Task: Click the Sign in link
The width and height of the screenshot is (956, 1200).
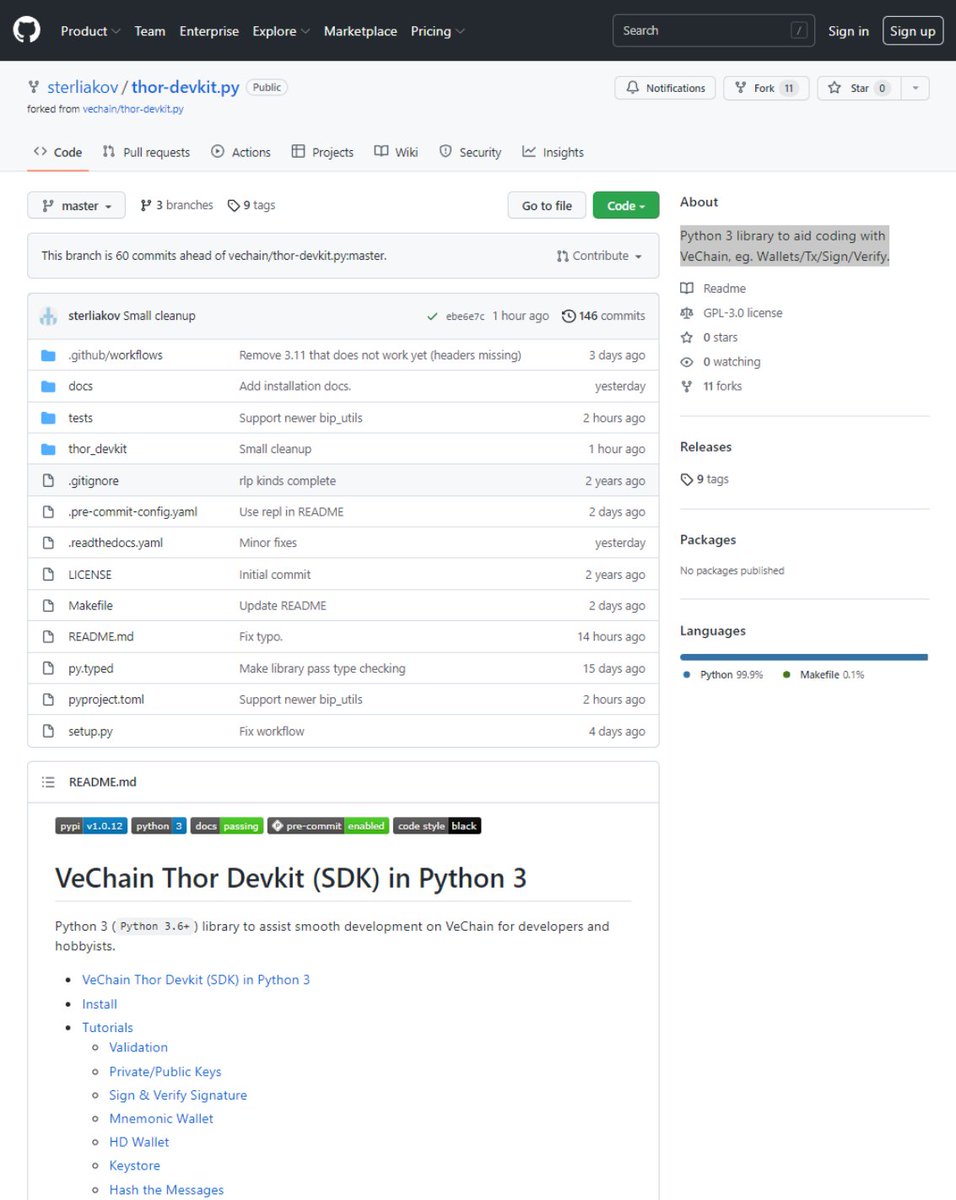Action: coord(848,31)
